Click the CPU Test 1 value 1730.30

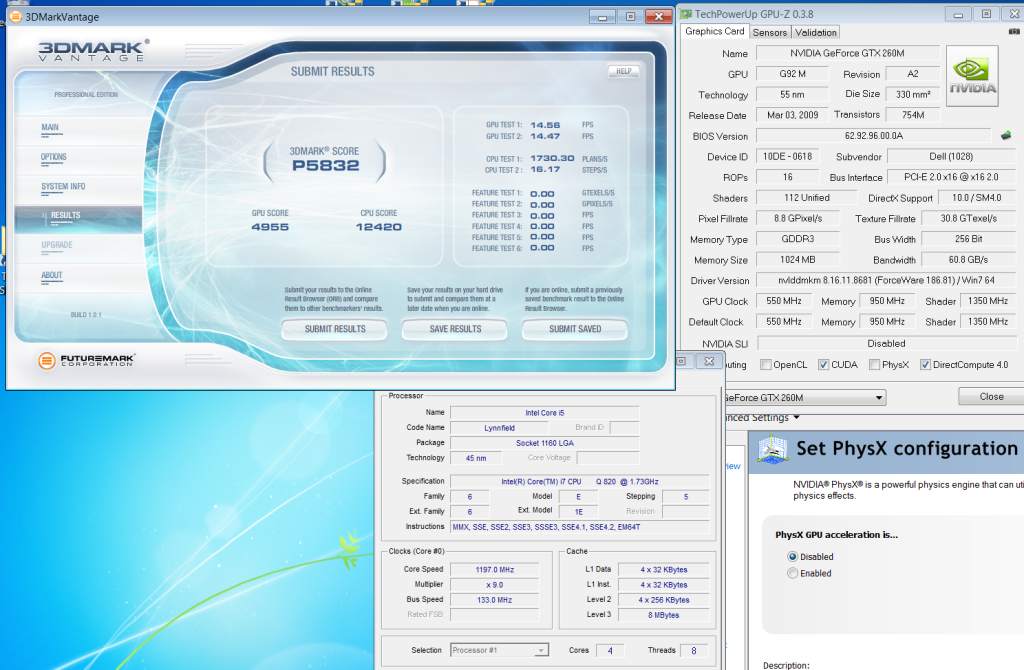tap(552, 159)
